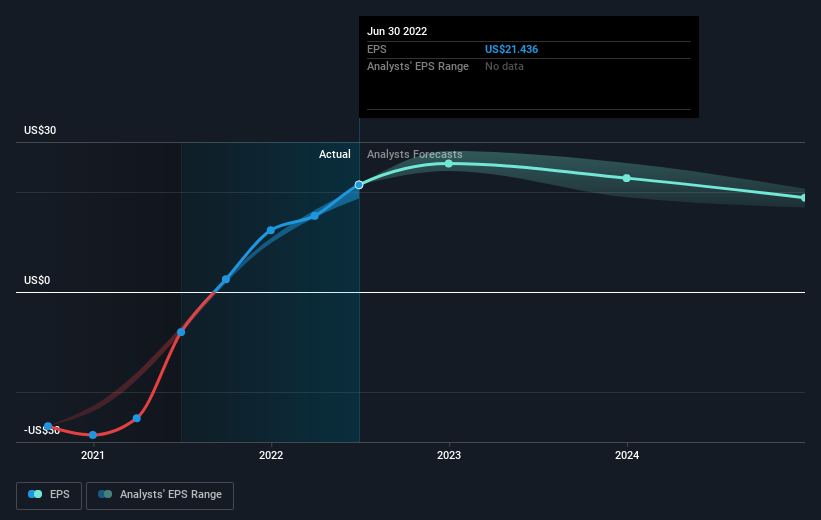Click the data point crossing above US$0

[226, 280]
